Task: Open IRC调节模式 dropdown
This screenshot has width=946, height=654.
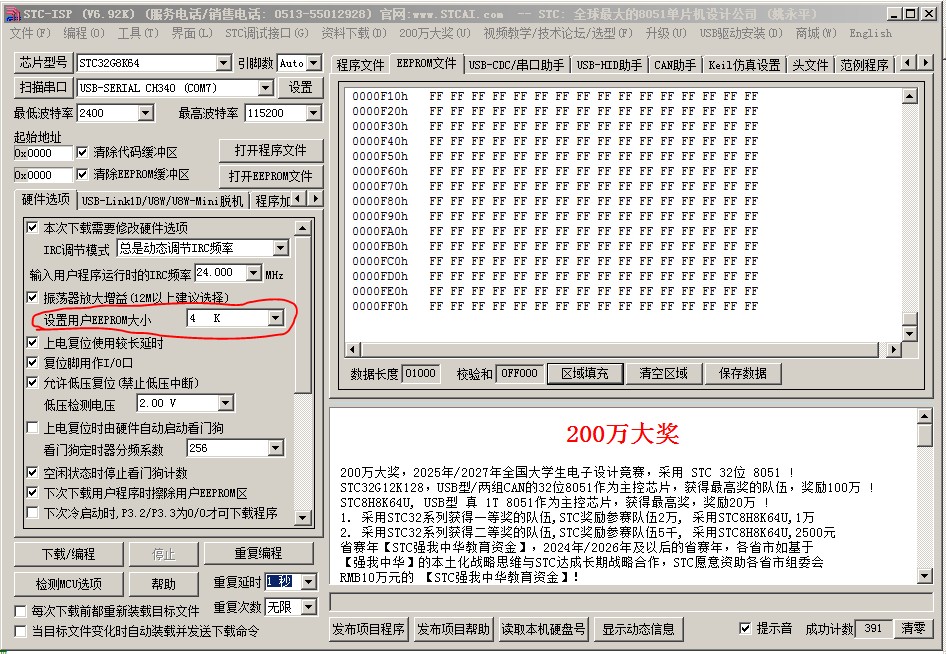Action: [x=281, y=248]
